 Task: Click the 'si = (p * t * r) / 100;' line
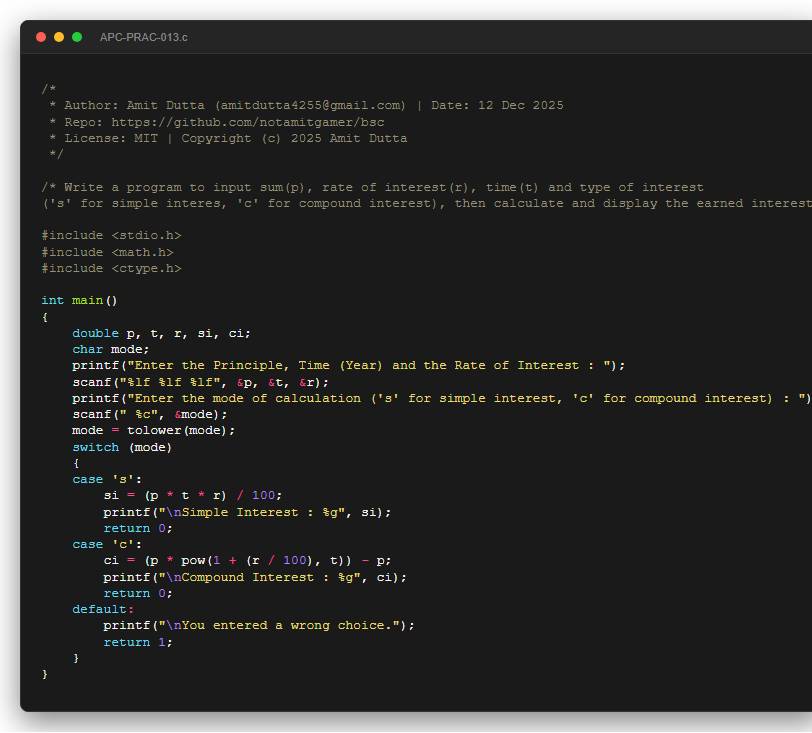tap(193, 495)
